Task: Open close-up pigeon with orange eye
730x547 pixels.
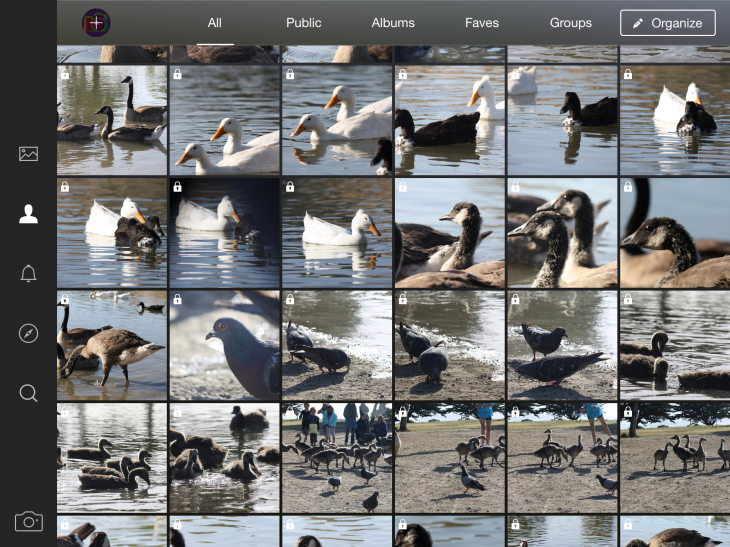Action: click(x=225, y=345)
